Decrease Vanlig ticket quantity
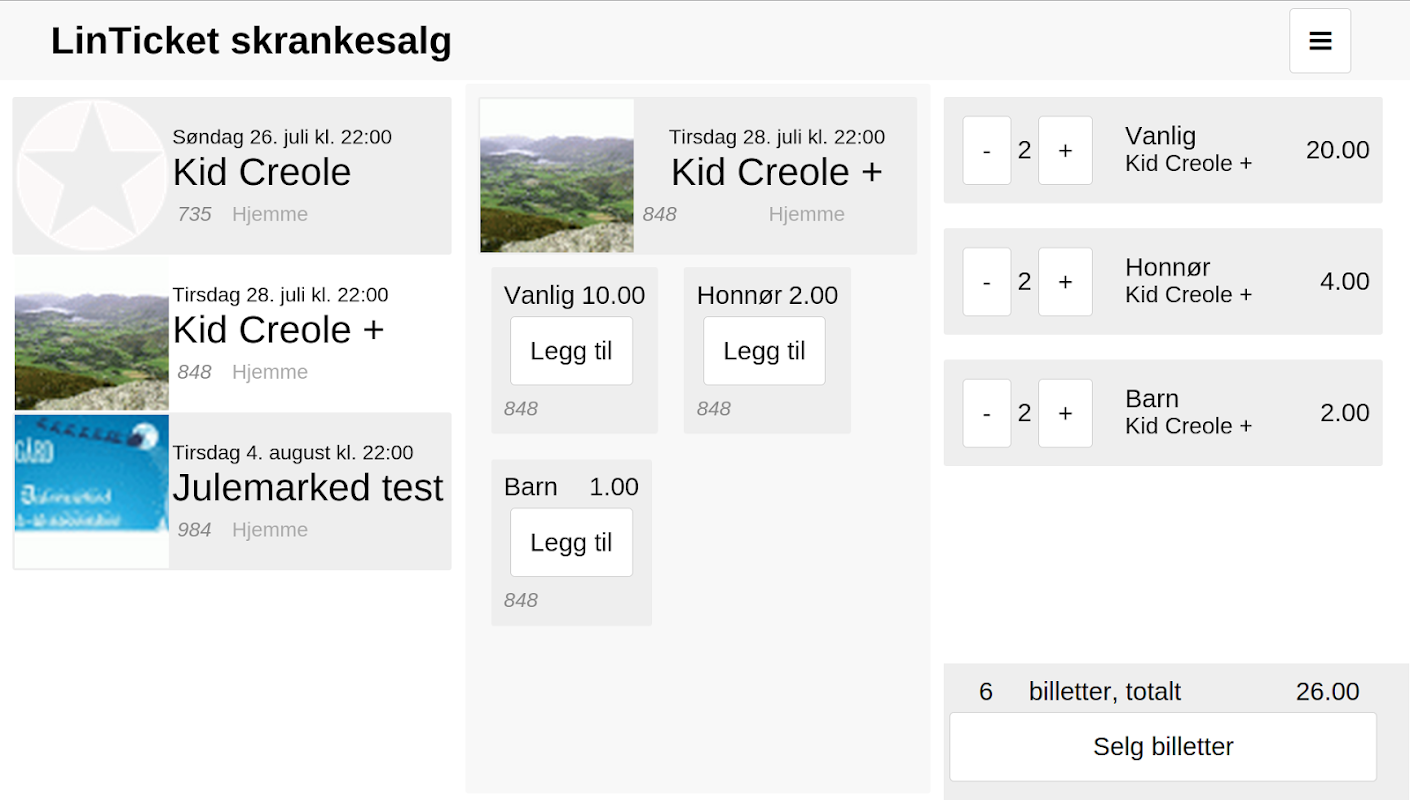The width and height of the screenshot is (1410, 800). point(986,150)
